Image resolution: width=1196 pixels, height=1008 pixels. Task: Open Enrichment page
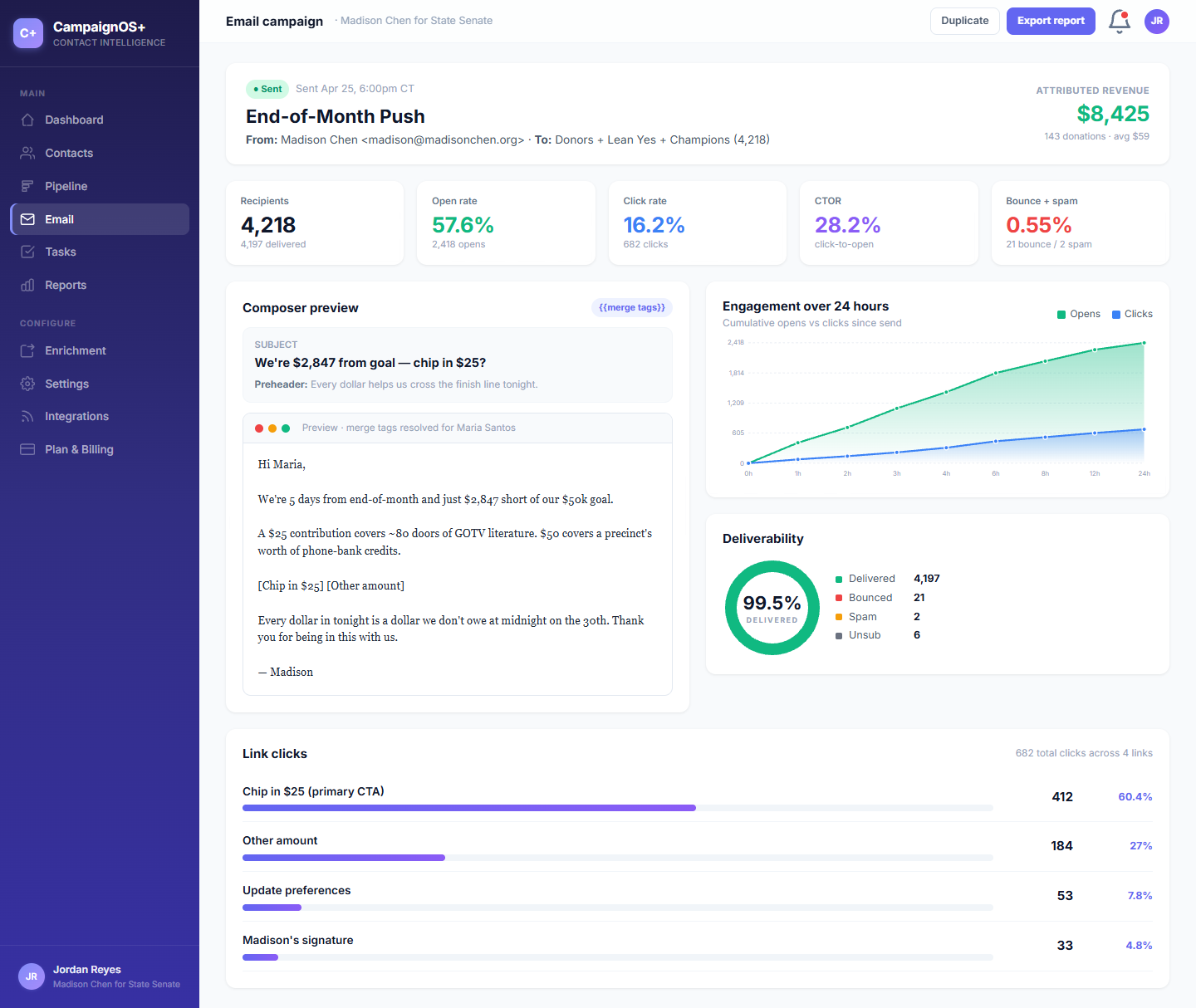click(100, 350)
